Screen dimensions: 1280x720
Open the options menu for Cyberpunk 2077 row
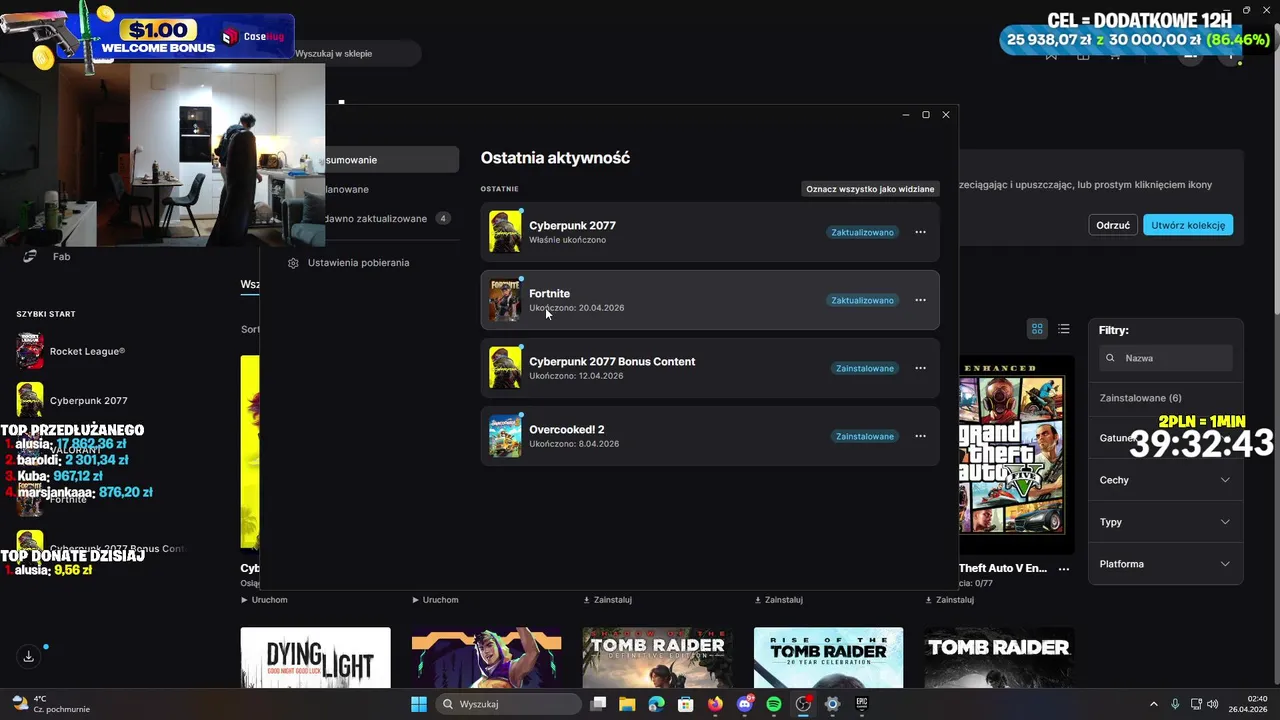920,232
